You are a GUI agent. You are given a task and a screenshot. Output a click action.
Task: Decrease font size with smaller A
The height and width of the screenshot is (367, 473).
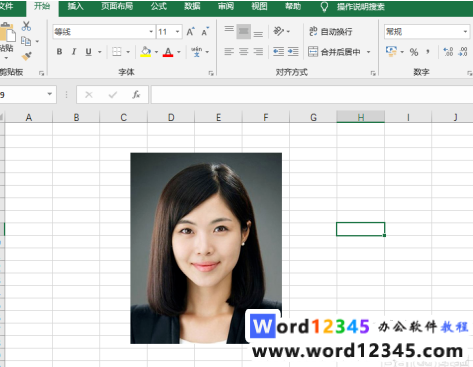coord(205,32)
